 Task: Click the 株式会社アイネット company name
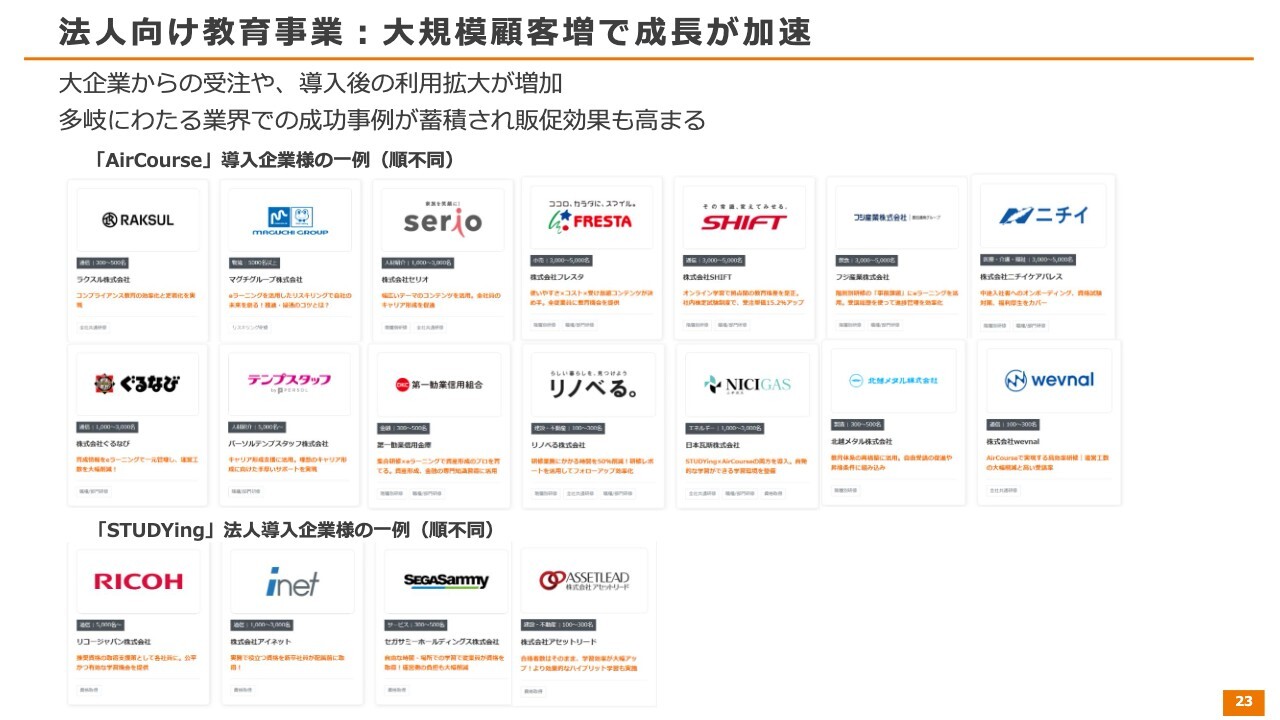(259, 641)
